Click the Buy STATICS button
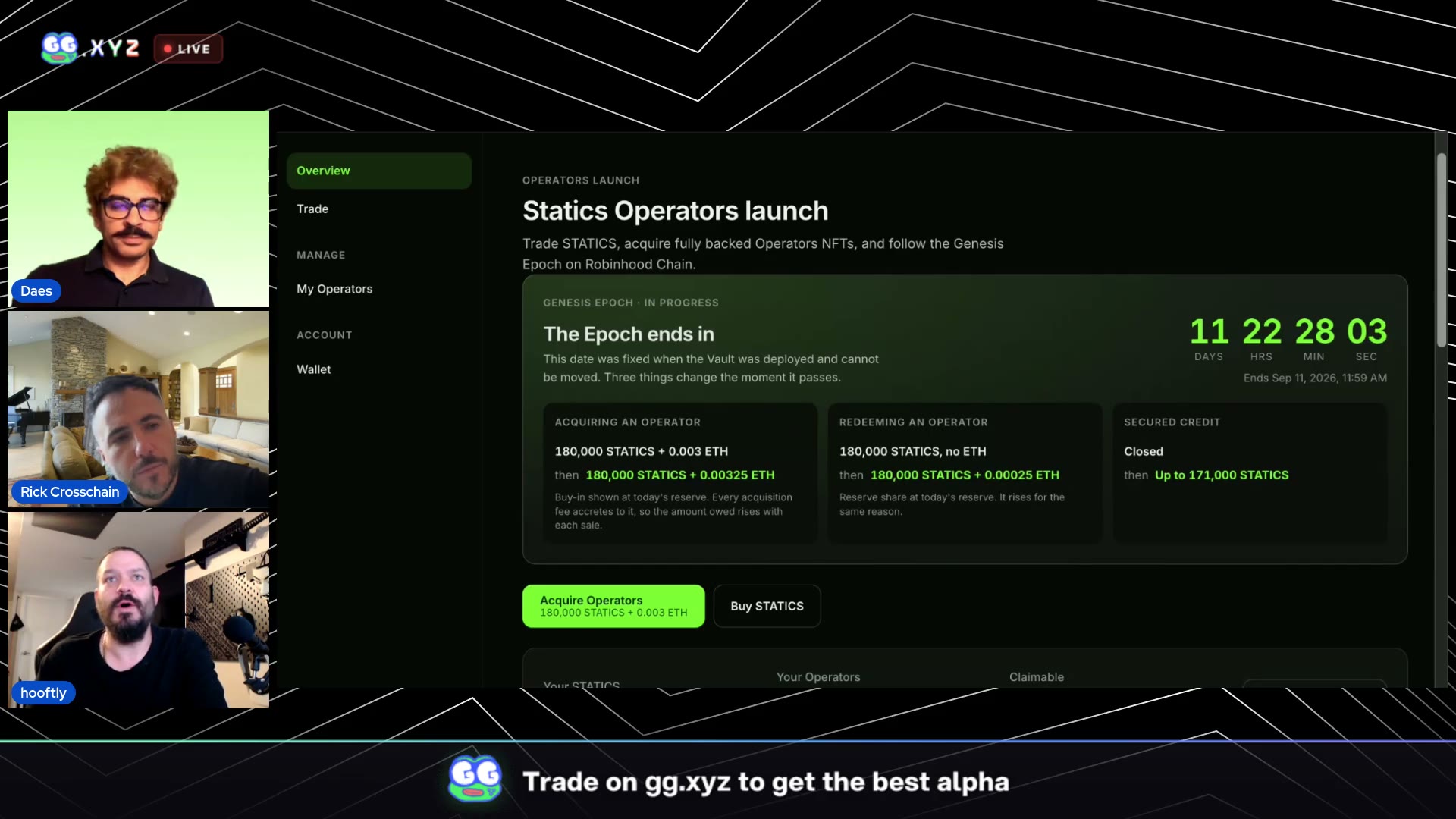The image size is (1456, 819). [x=767, y=606]
